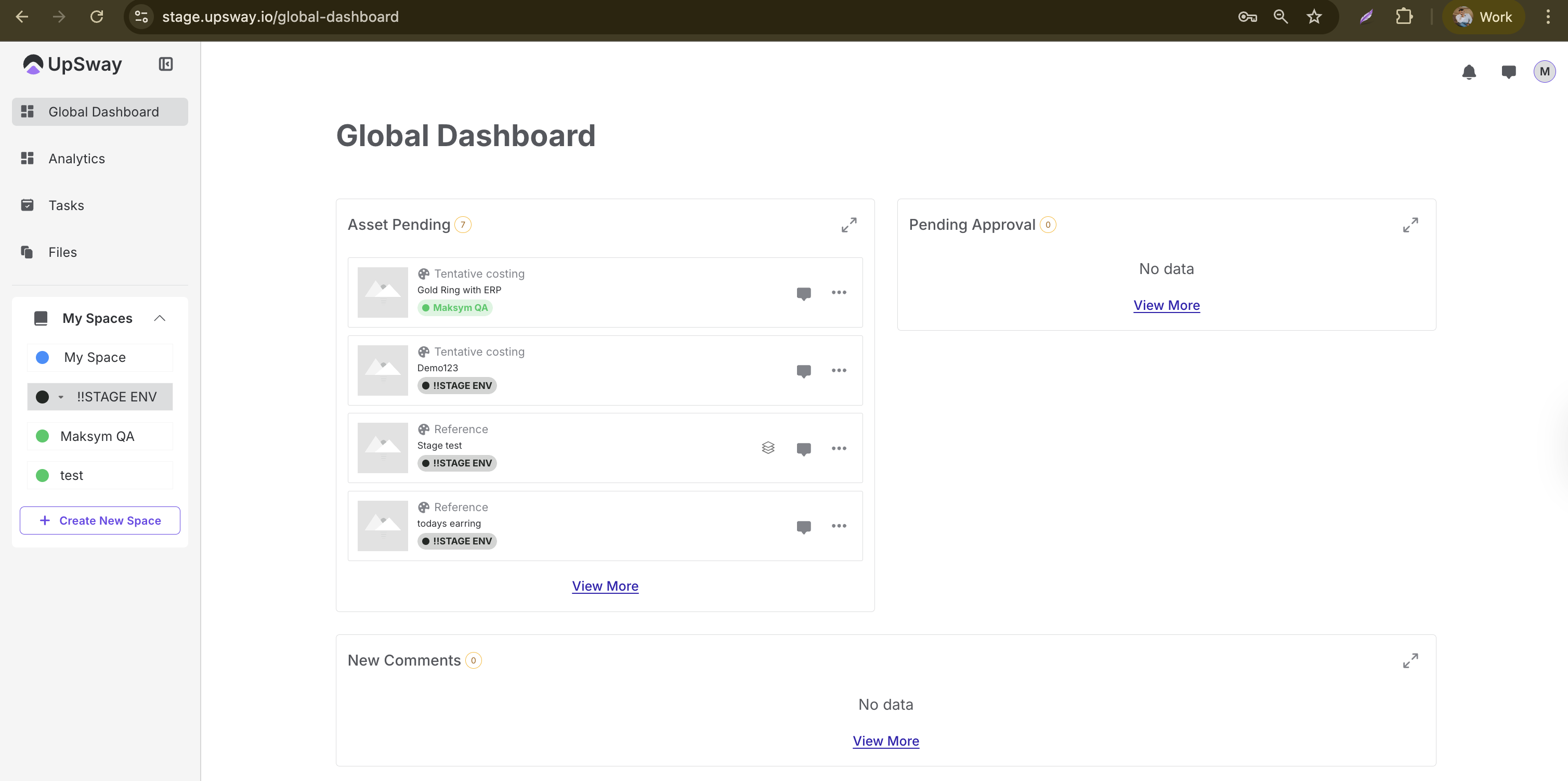Open the notifications bell
Image resolution: width=1568 pixels, height=781 pixels.
1469,72
